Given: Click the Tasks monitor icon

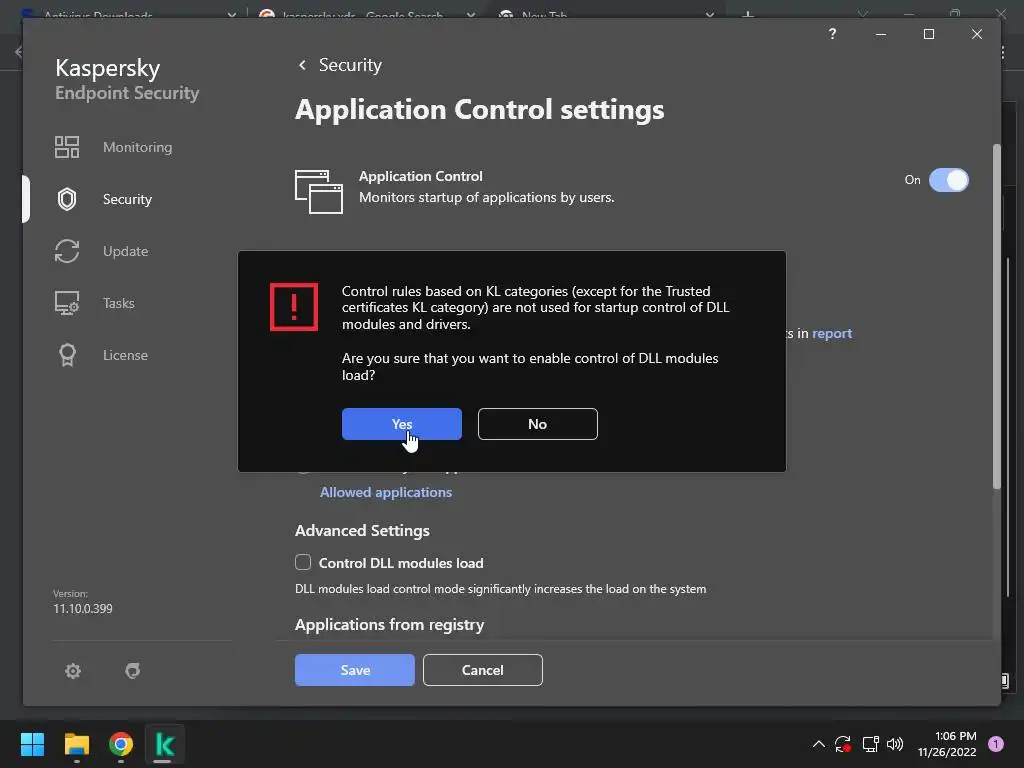Looking at the screenshot, I should 67,303.
